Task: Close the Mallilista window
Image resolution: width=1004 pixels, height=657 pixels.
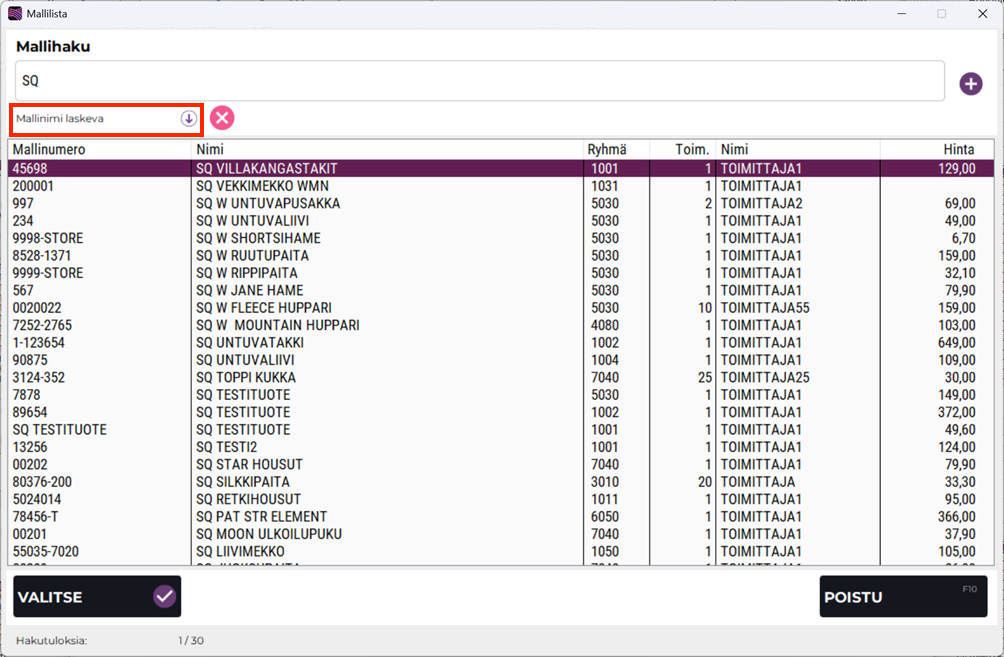Action: [x=981, y=14]
